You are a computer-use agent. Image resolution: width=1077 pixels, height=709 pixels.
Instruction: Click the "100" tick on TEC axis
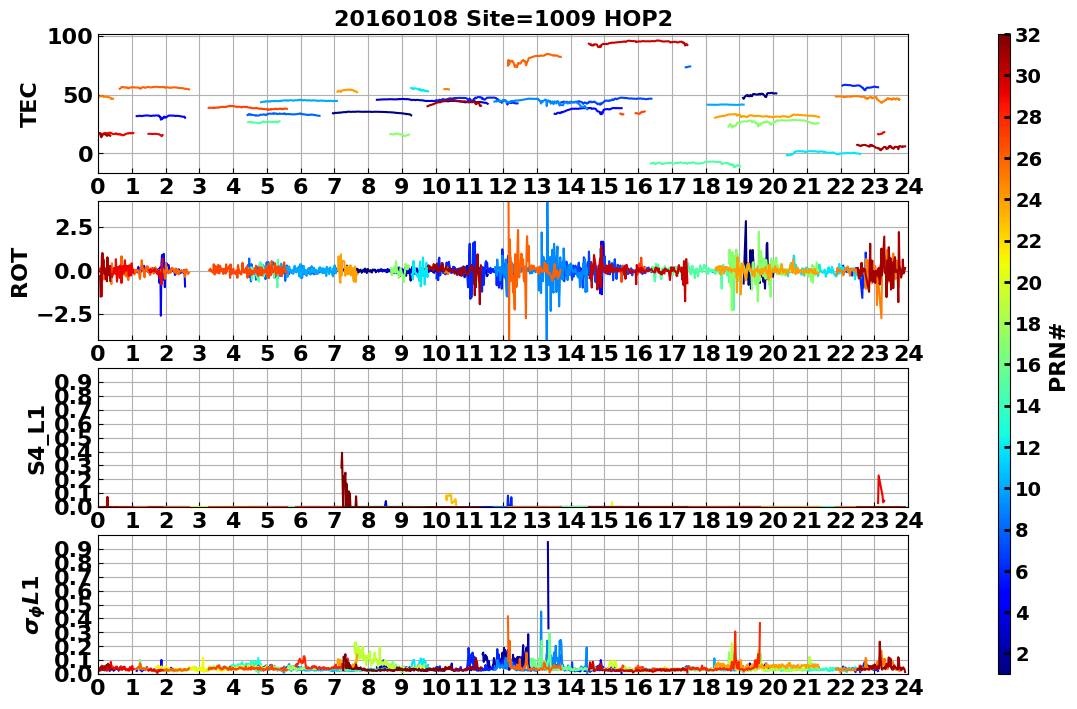click(x=70, y=36)
